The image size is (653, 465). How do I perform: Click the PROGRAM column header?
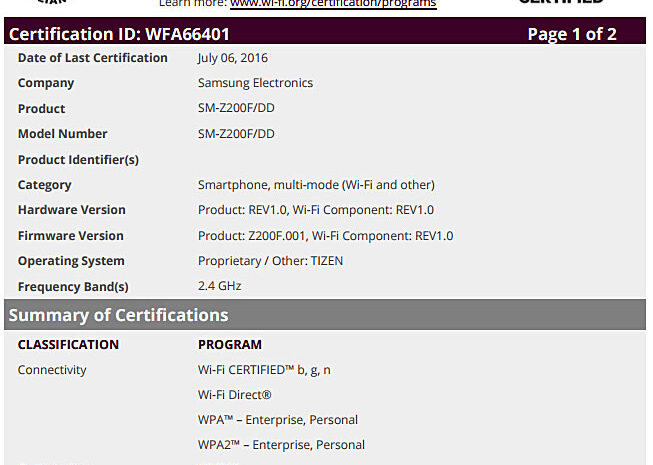(230, 345)
